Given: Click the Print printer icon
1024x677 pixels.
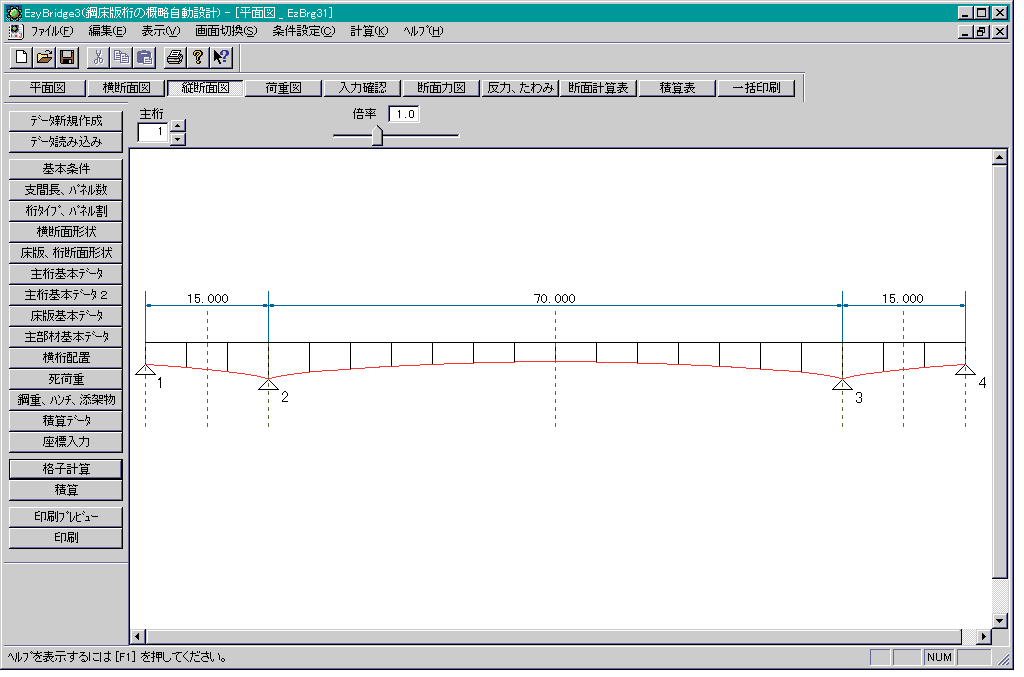Looking at the screenshot, I should pyautogui.click(x=174, y=57).
